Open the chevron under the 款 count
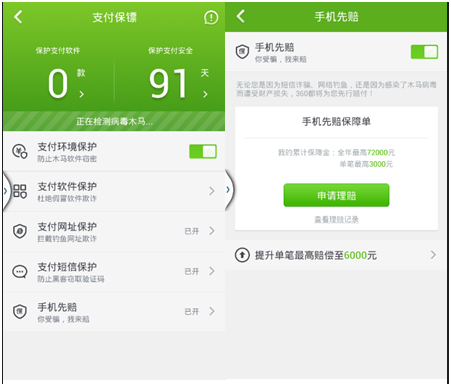Image resolution: width=451 pixels, height=386 pixels. (x=82, y=94)
